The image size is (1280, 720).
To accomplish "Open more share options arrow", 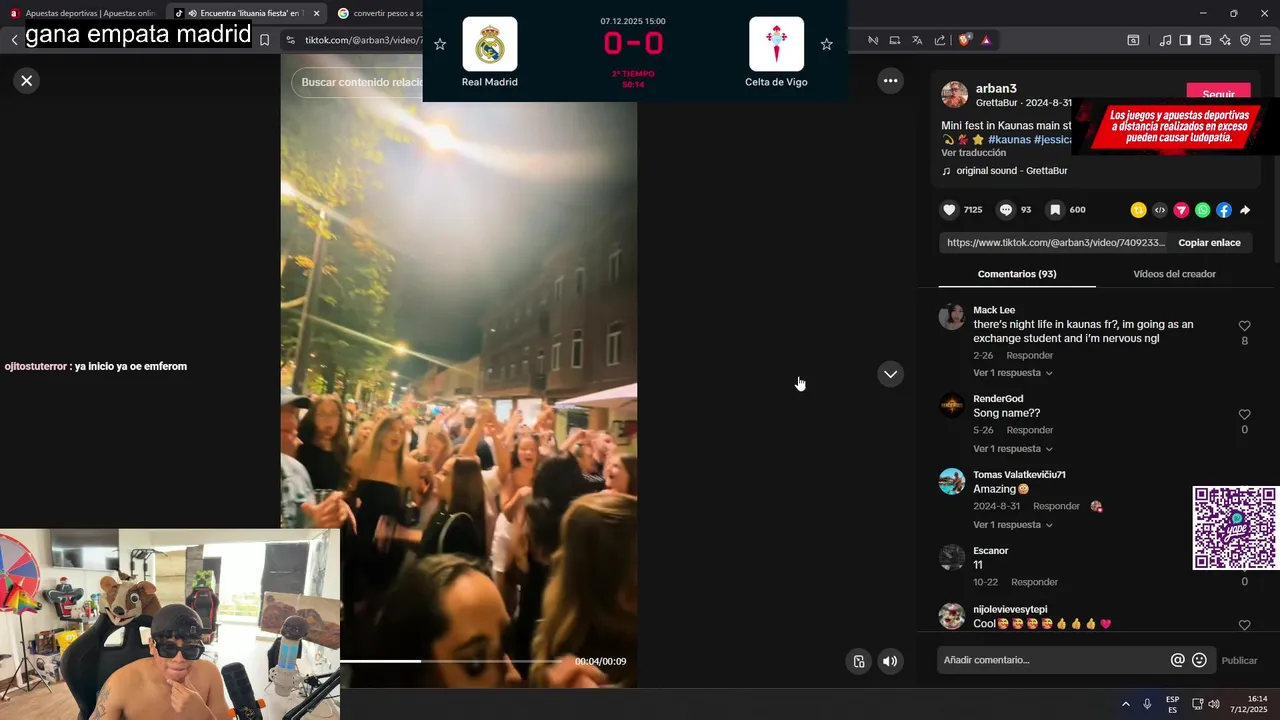I will 1245,210.
